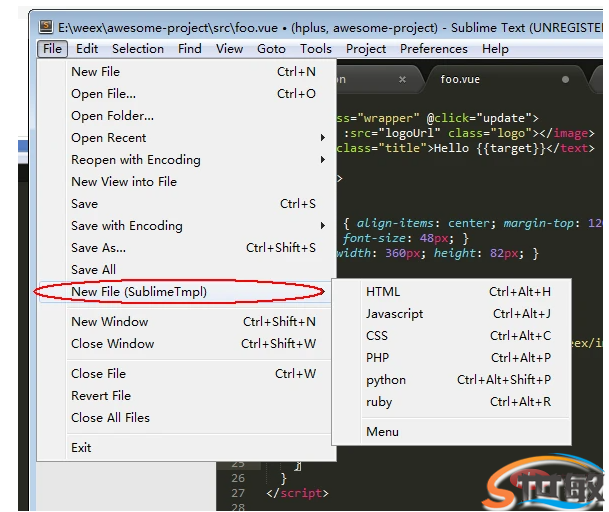This screenshot has height=512, width=609.
Task: Click the unsaved dot on the foo.vue tab
Action: coord(565,79)
